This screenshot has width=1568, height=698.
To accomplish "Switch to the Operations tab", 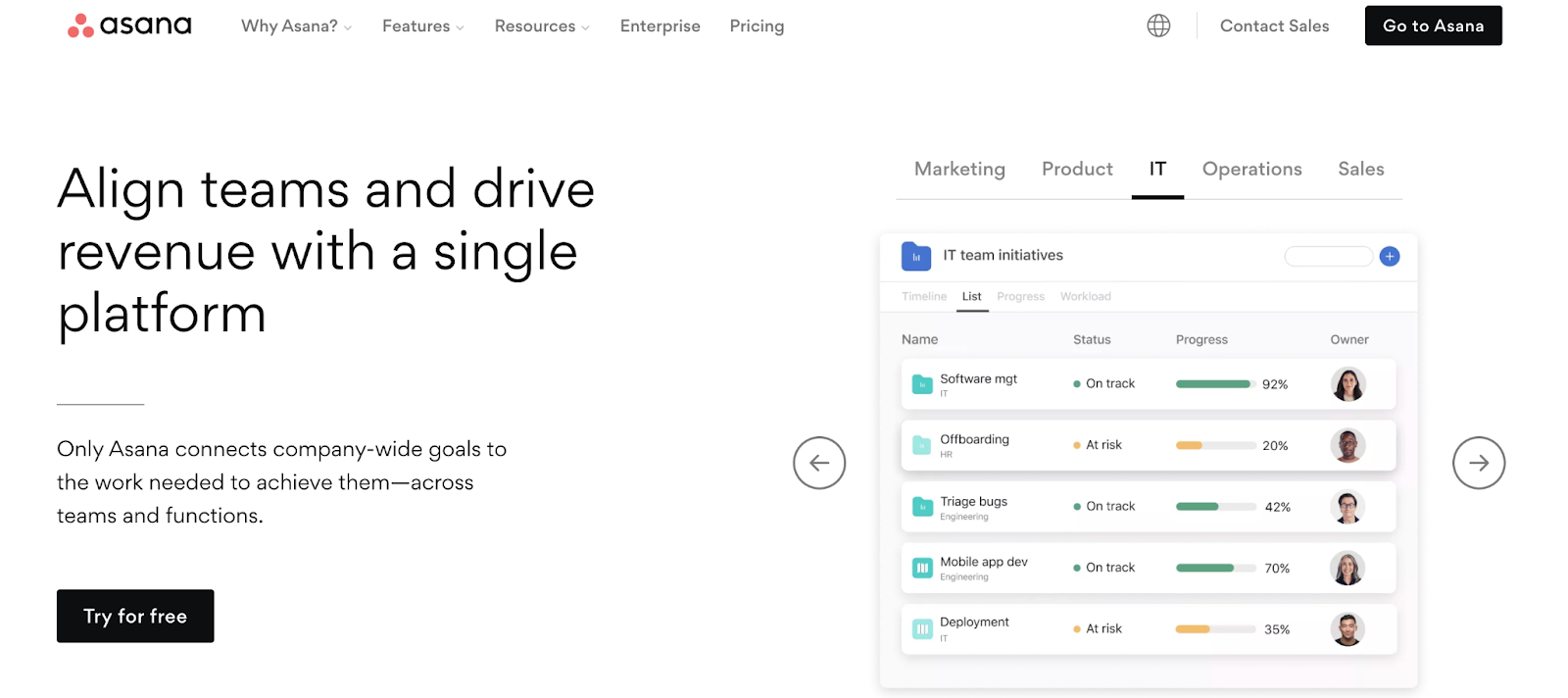I will [x=1251, y=169].
